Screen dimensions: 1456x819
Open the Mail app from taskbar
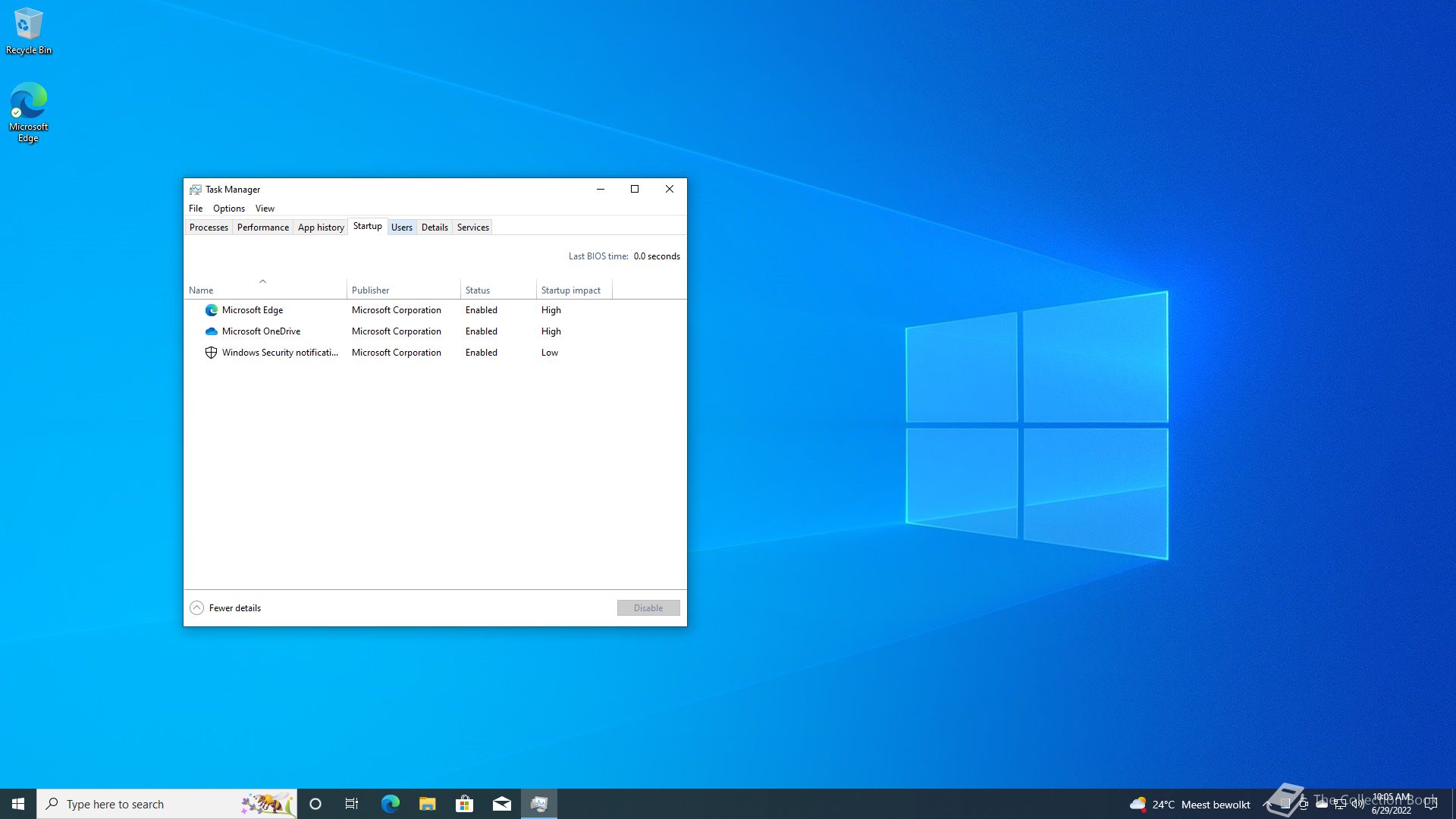pyautogui.click(x=501, y=804)
